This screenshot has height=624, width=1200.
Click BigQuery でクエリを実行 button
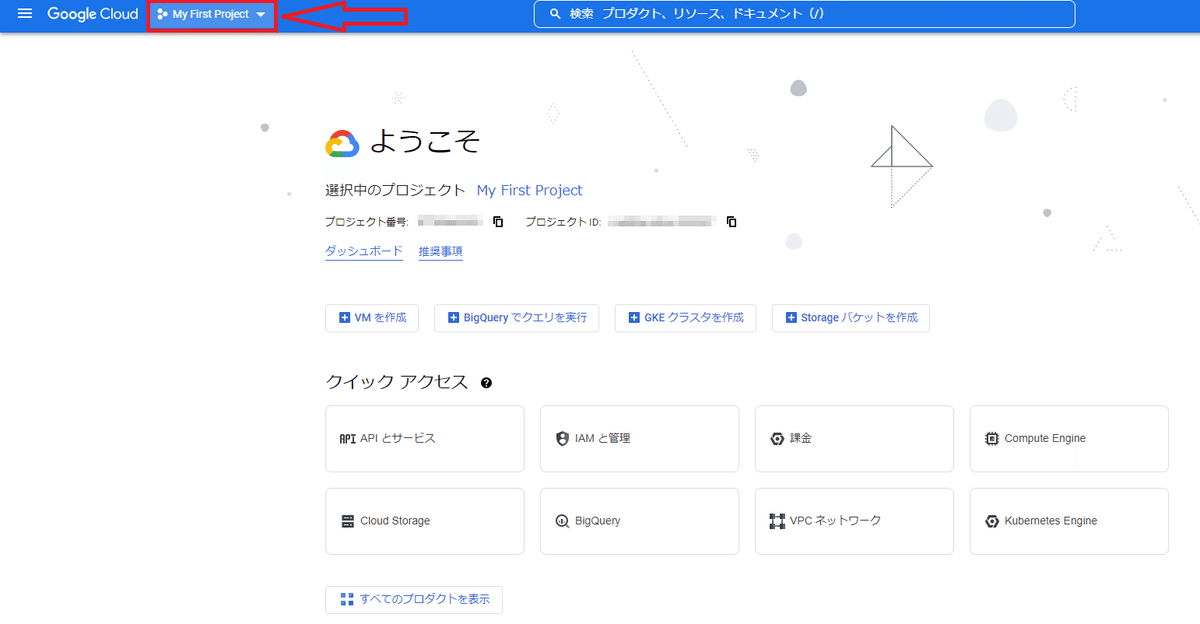[517, 318]
